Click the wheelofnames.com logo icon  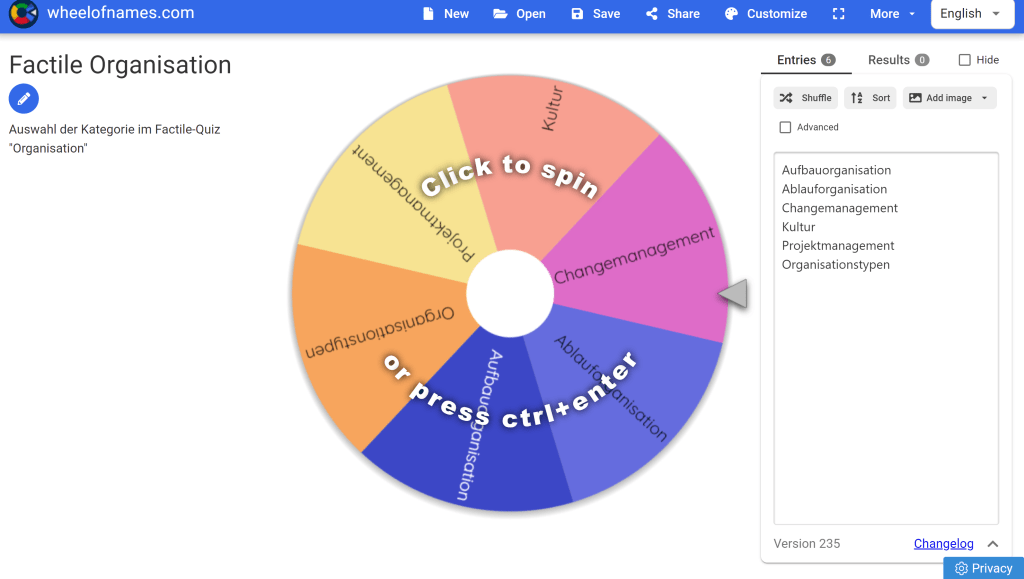pyautogui.click(x=23, y=14)
